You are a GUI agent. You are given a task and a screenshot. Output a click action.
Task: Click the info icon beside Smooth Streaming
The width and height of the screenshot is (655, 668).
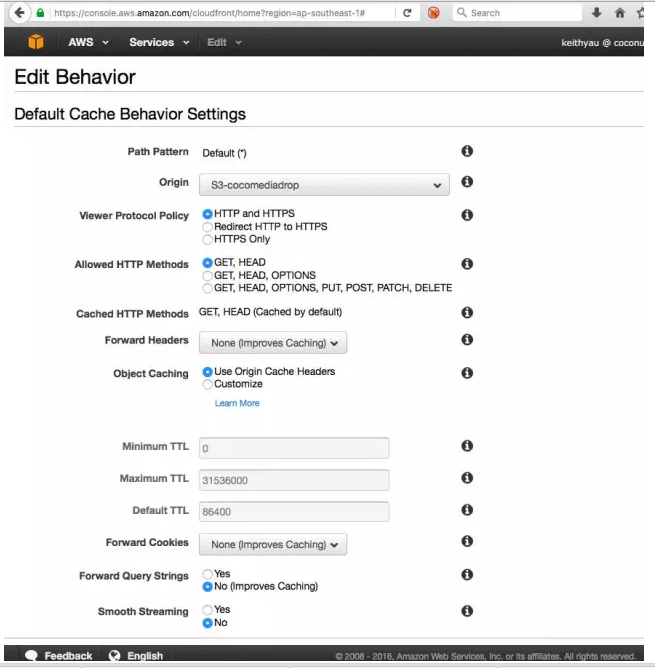tap(467, 611)
